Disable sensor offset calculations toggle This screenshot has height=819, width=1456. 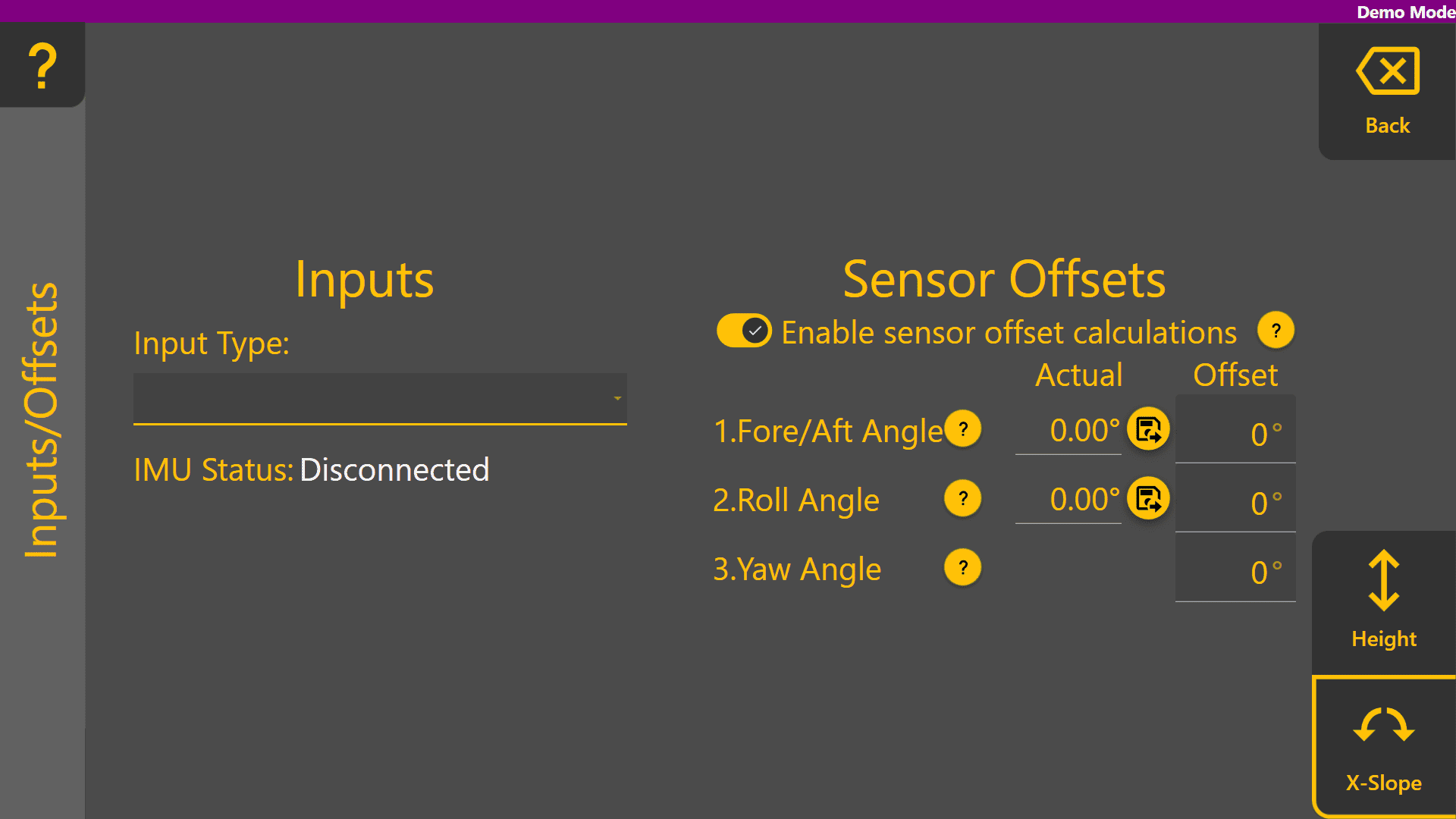click(x=744, y=331)
